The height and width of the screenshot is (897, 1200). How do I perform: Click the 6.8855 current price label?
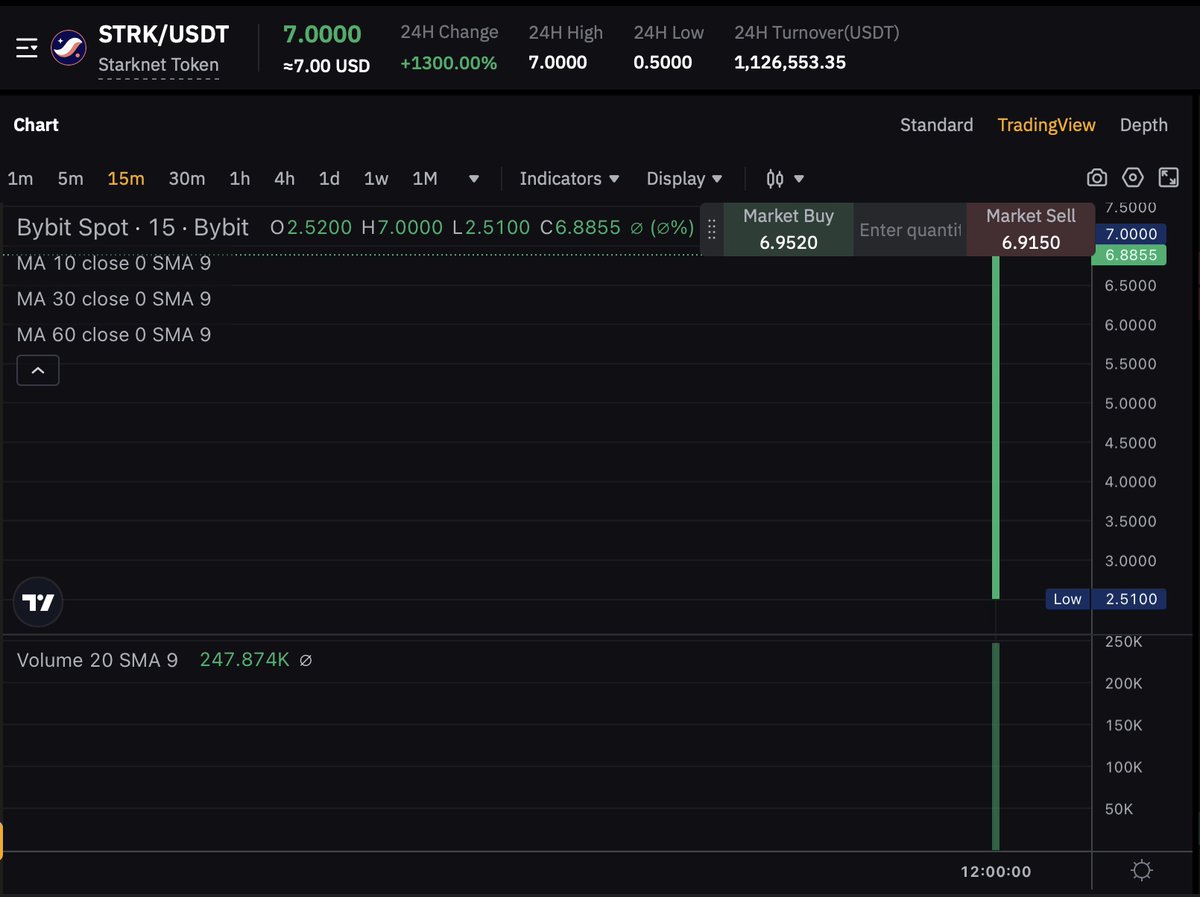(x=1130, y=255)
